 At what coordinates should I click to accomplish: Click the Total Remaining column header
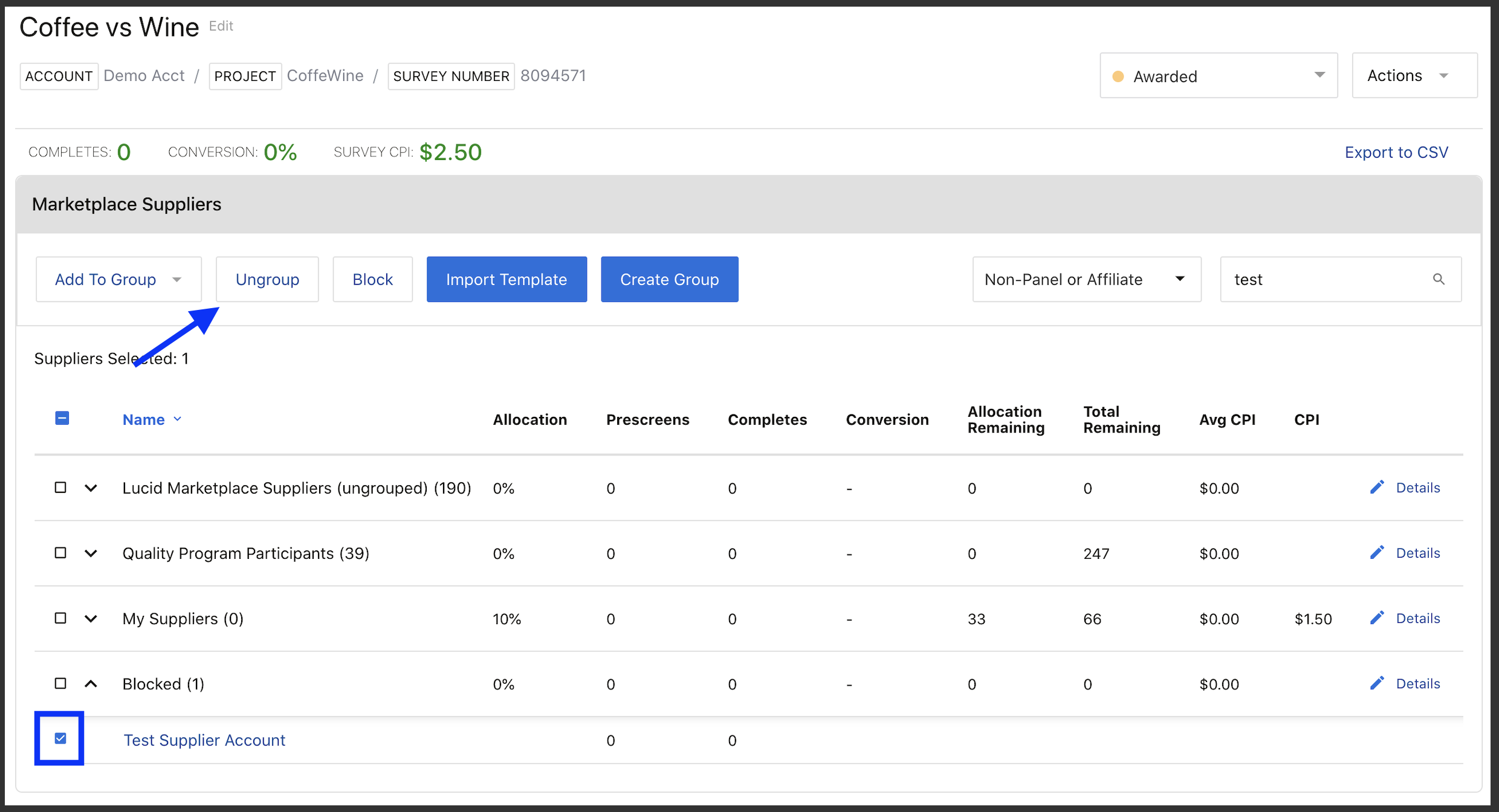[1122, 419]
